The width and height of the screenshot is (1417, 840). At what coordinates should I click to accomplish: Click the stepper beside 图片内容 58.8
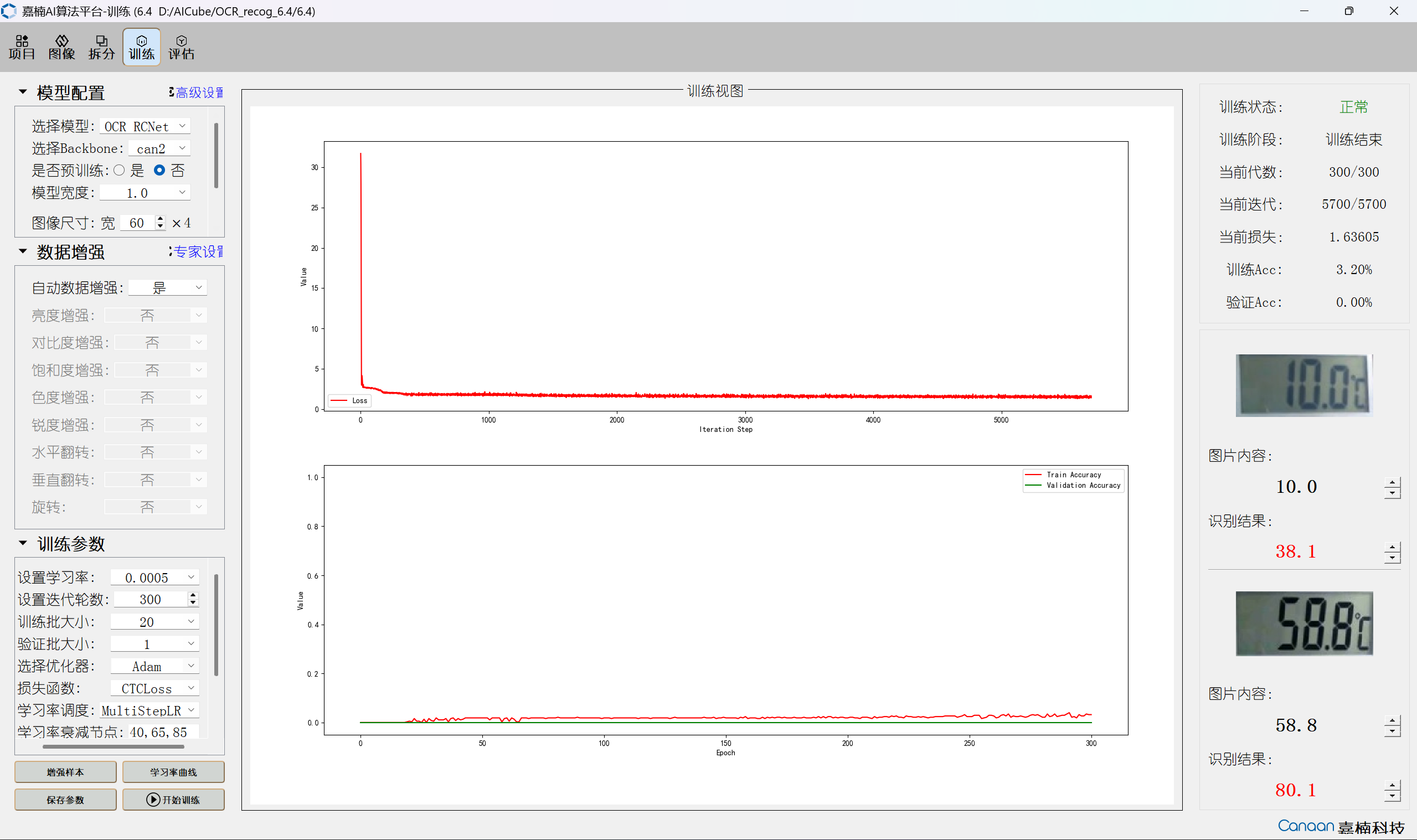tap(1392, 726)
